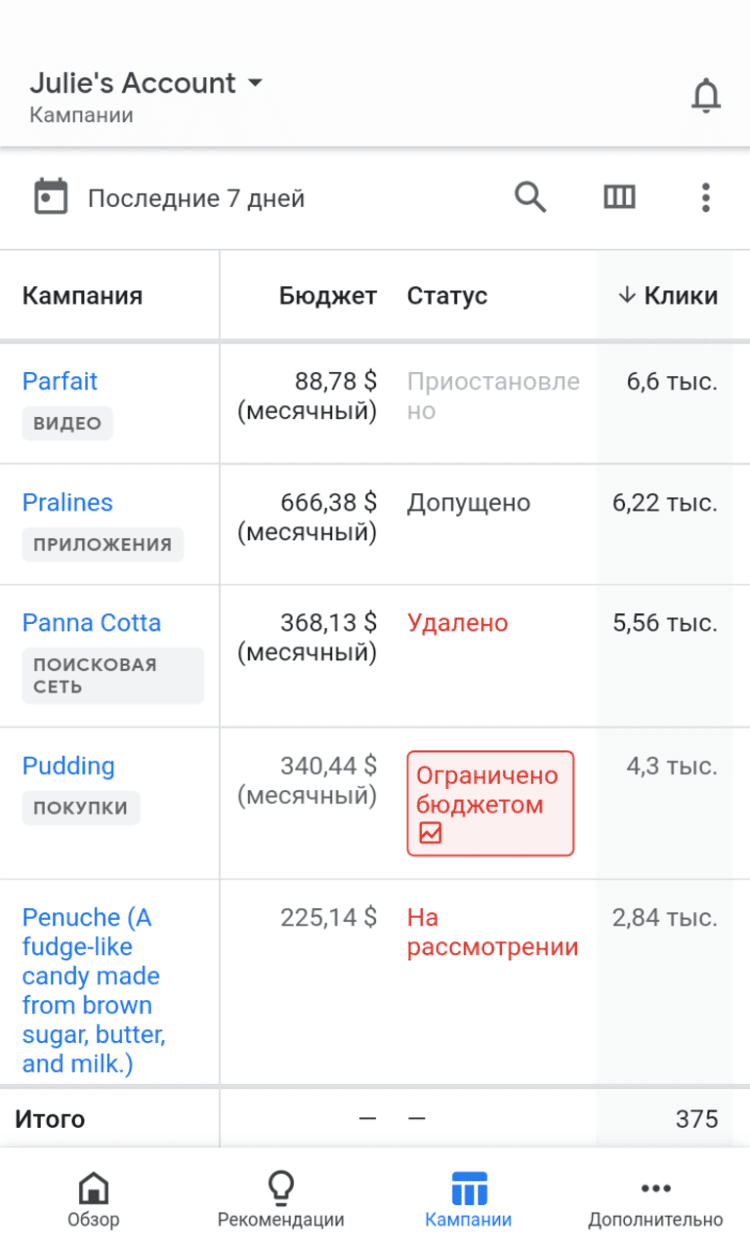Tap the calendar date range icon
Image resolution: width=750 pixels, height=1250 pixels.
pos(51,197)
